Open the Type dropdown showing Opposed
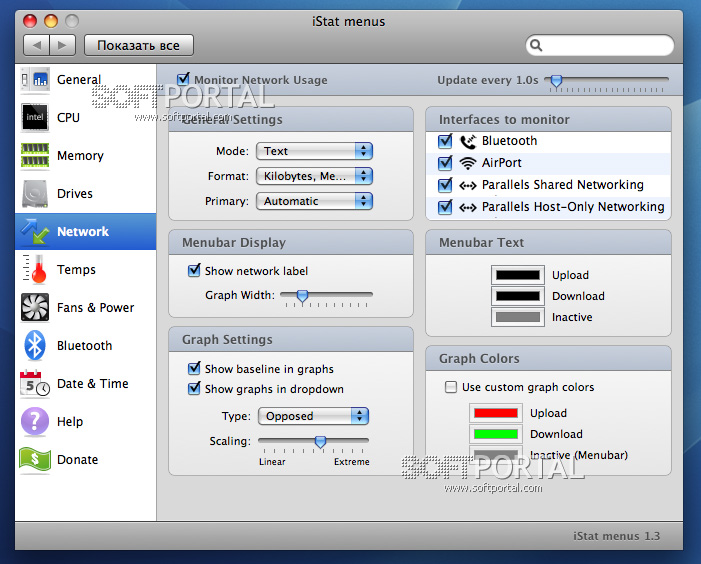Image resolution: width=701 pixels, height=564 pixels. (x=313, y=416)
